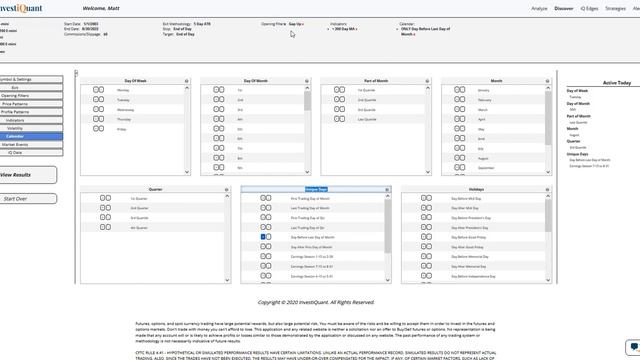Image resolution: width=640 pixels, height=360 pixels.
Task: Open the Unique Days panel options icon
Action: (387, 189)
